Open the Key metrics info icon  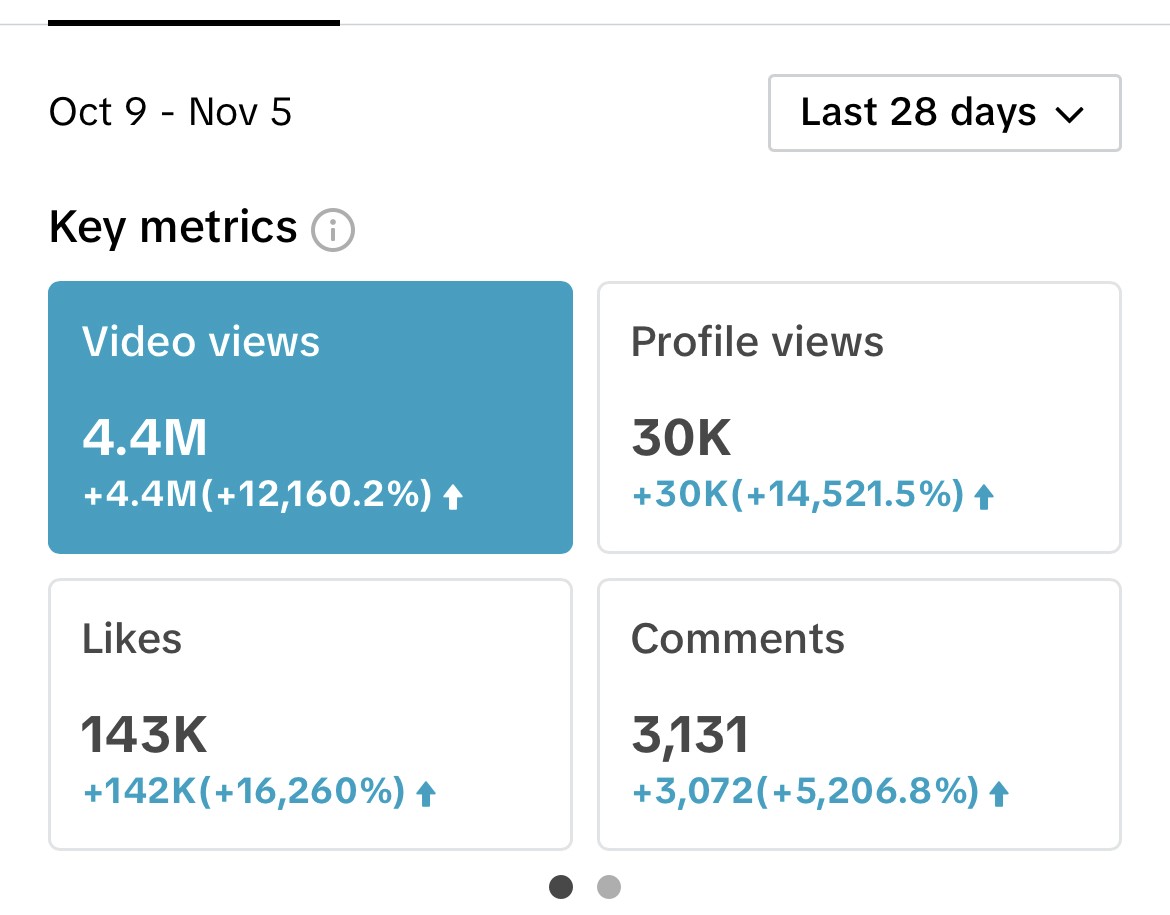pos(332,229)
